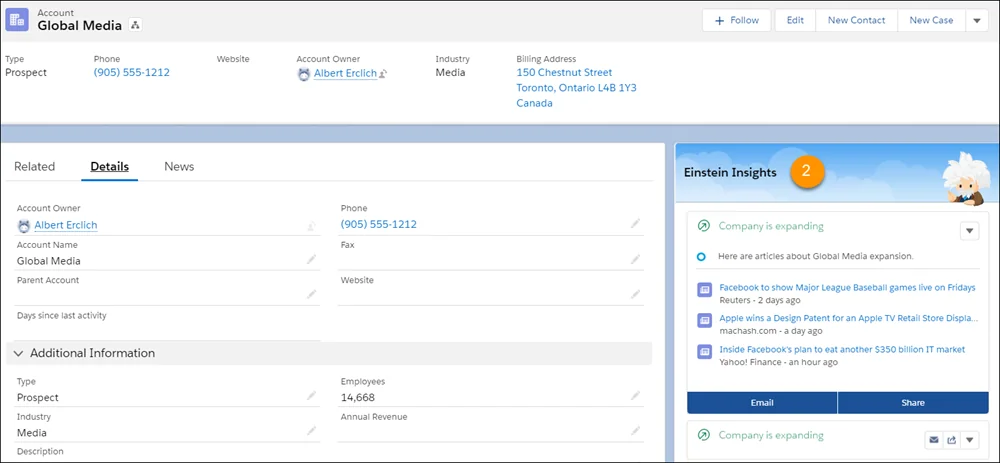Viewport: 1000px width, 463px height.
Task: Open the News tab
Action: coord(179,166)
